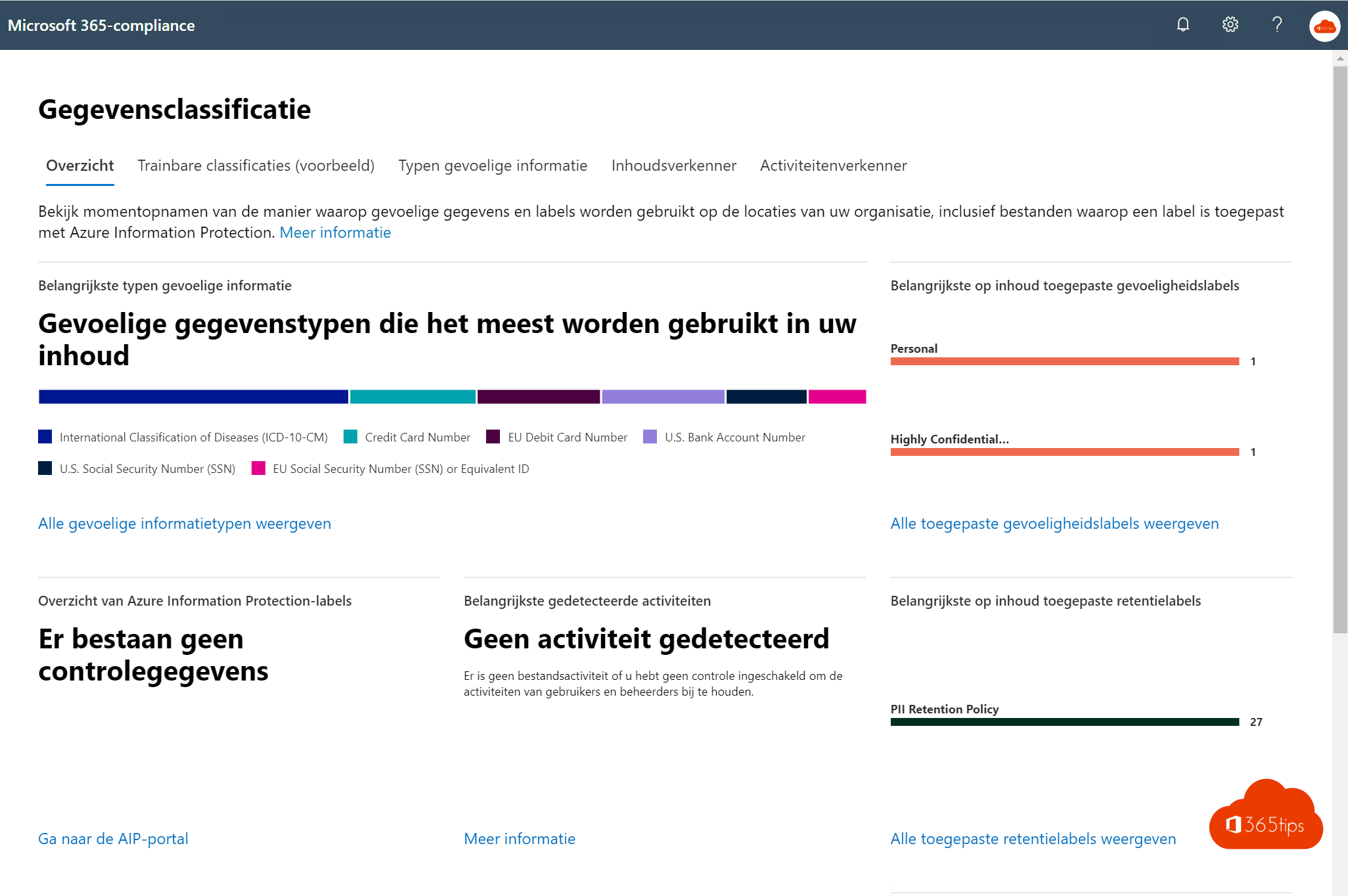Click the Personal label bar

(x=1065, y=361)
